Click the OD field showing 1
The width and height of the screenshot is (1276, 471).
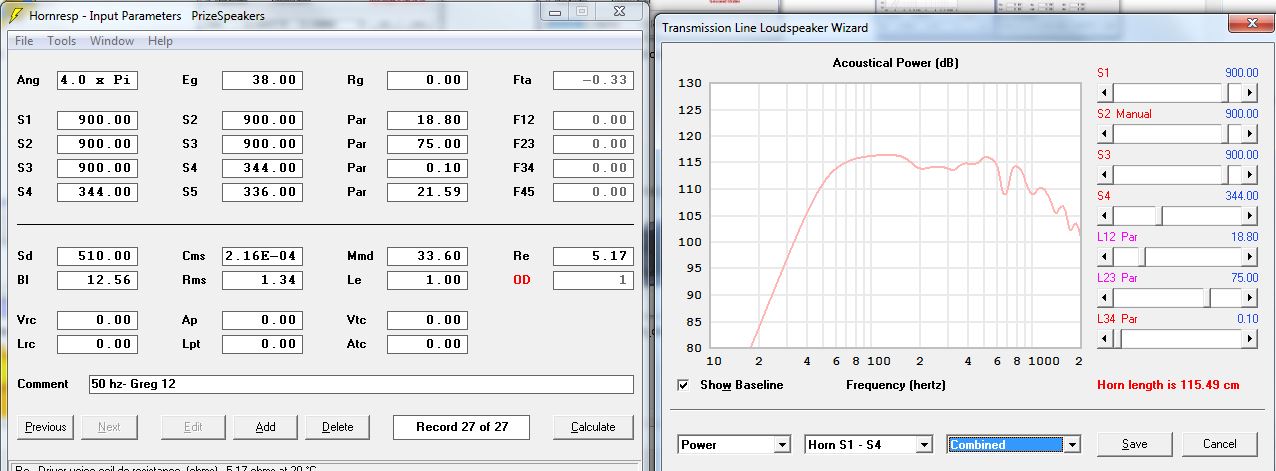pyautogui.click(x=593, y=280)
